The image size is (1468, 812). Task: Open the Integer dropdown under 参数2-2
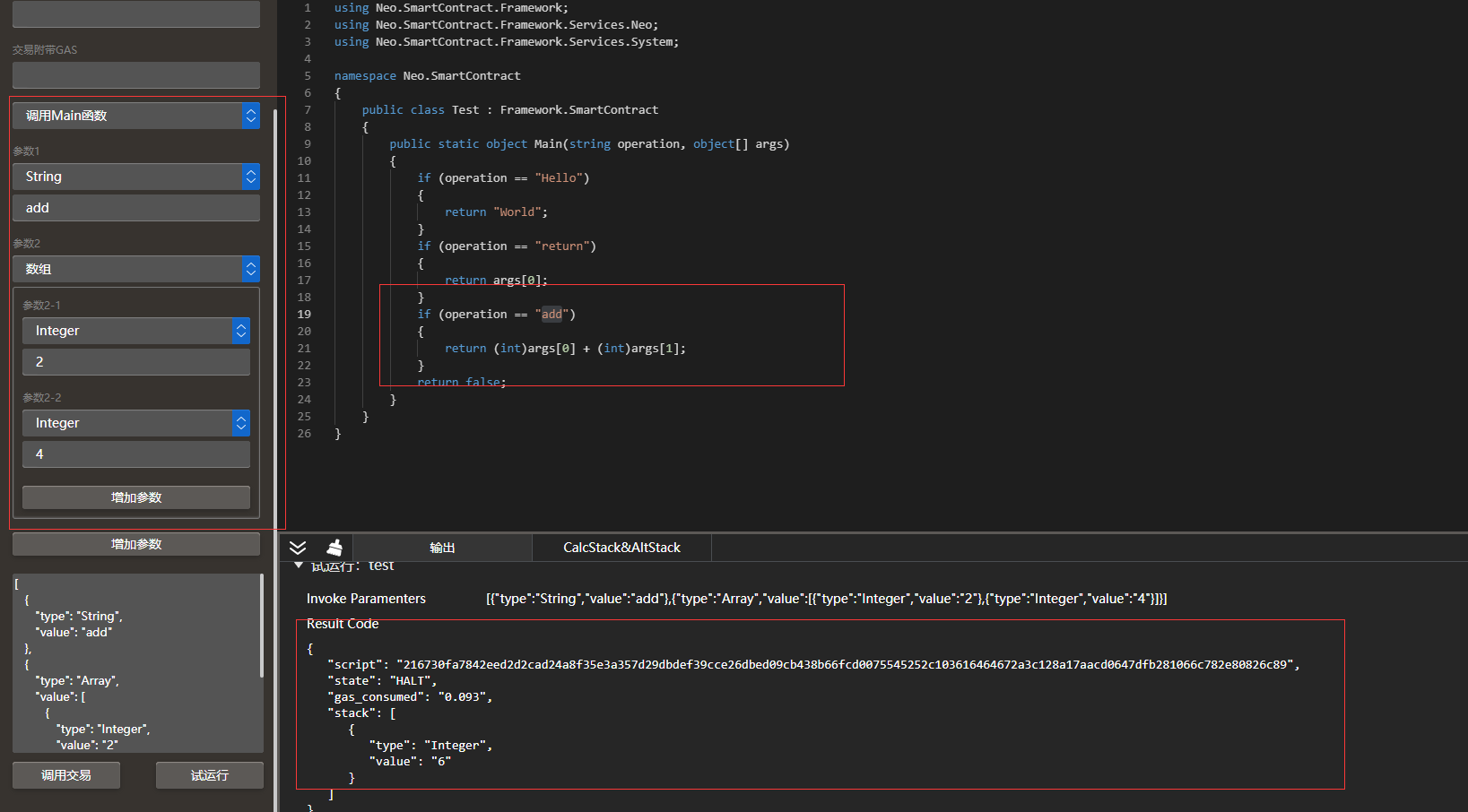[136, 423]
